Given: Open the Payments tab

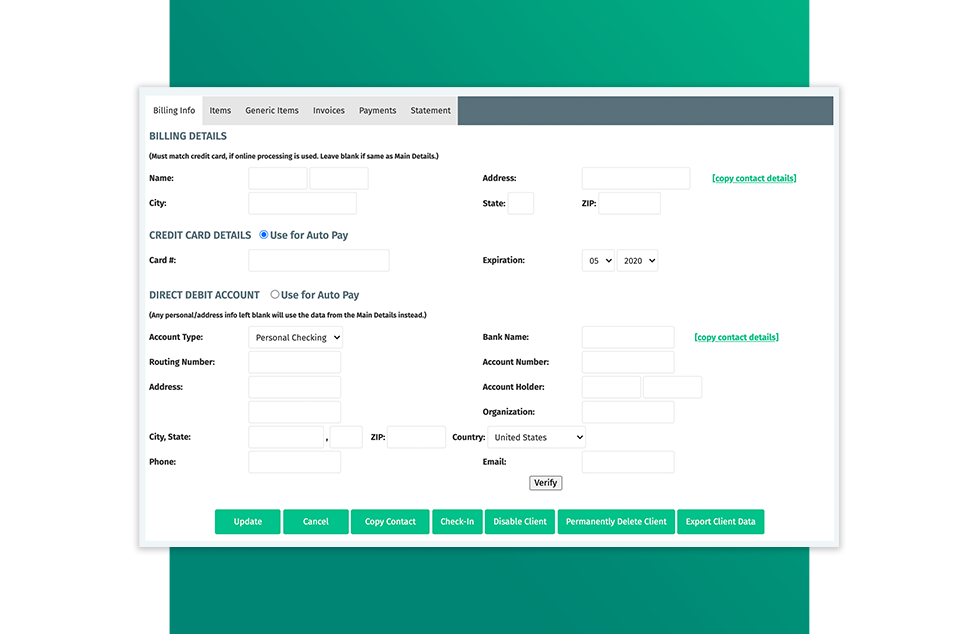Looking at the screenshot, I should tap(378, 111).
